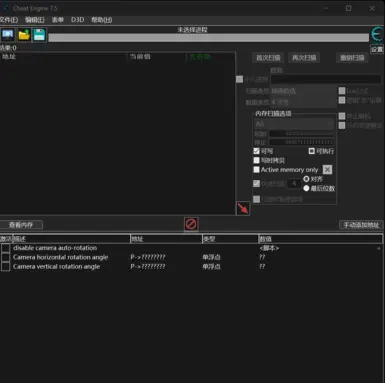Viewport: 385px width, 383px height.
Task: Click X beside Active memory only
Action: pyautogui.click(x=327, y=170)
